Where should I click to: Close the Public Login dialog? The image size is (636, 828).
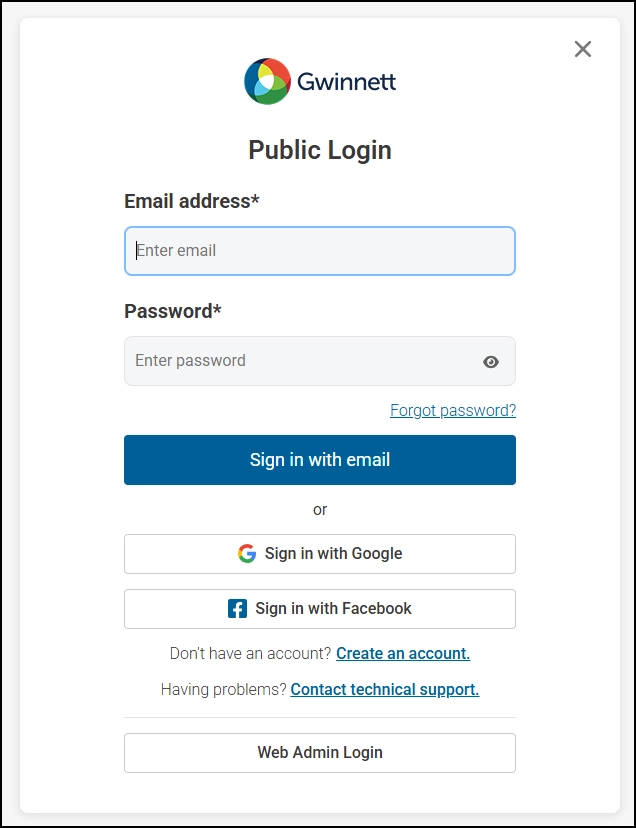pos(583,49)
